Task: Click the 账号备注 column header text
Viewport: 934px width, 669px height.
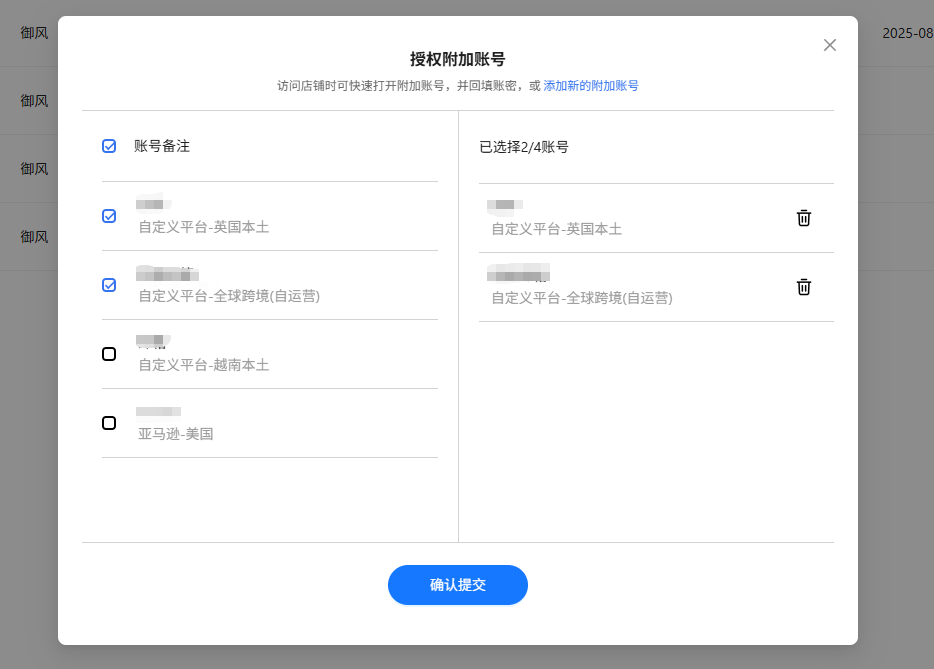Action: pyautogui.click(x=162, y=146)
